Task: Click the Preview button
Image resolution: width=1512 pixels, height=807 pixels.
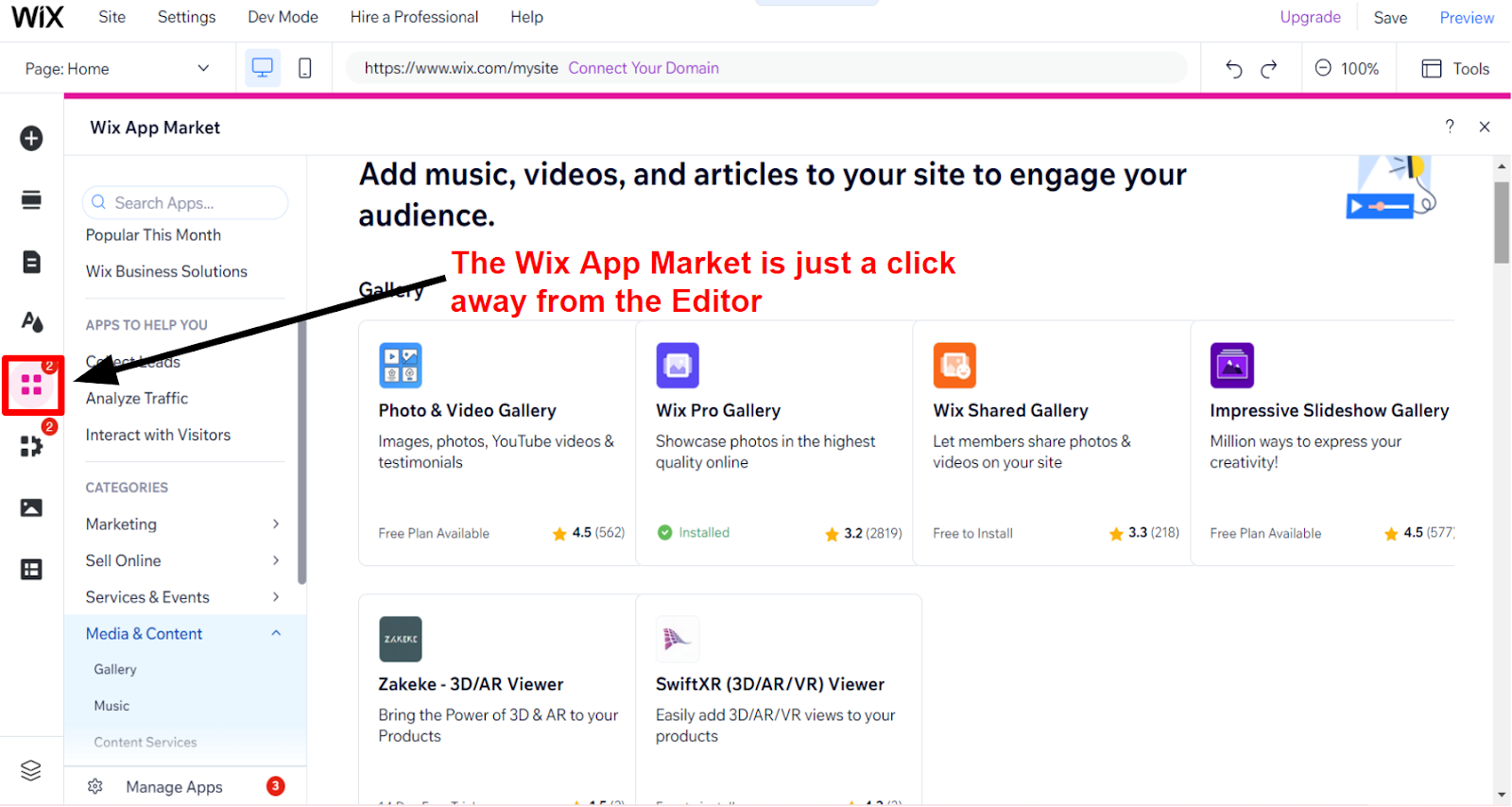Action: pos(1467,18)
